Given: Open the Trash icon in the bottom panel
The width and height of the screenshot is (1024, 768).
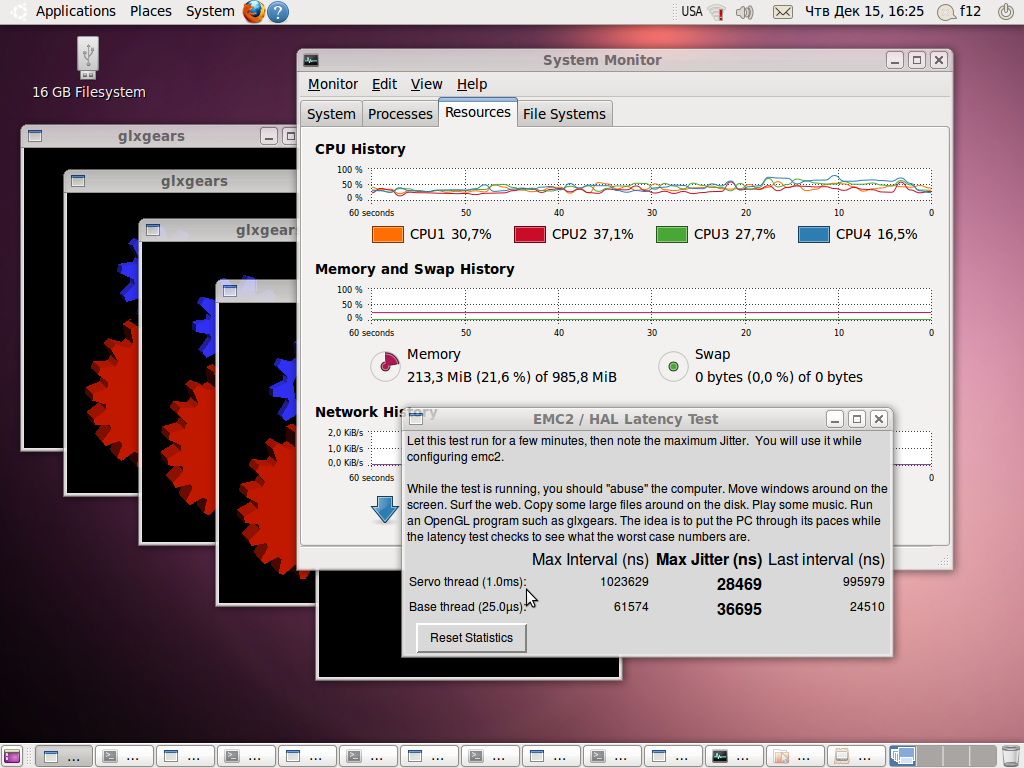Looking at the screenshot, I should (x=1010, y=756).
